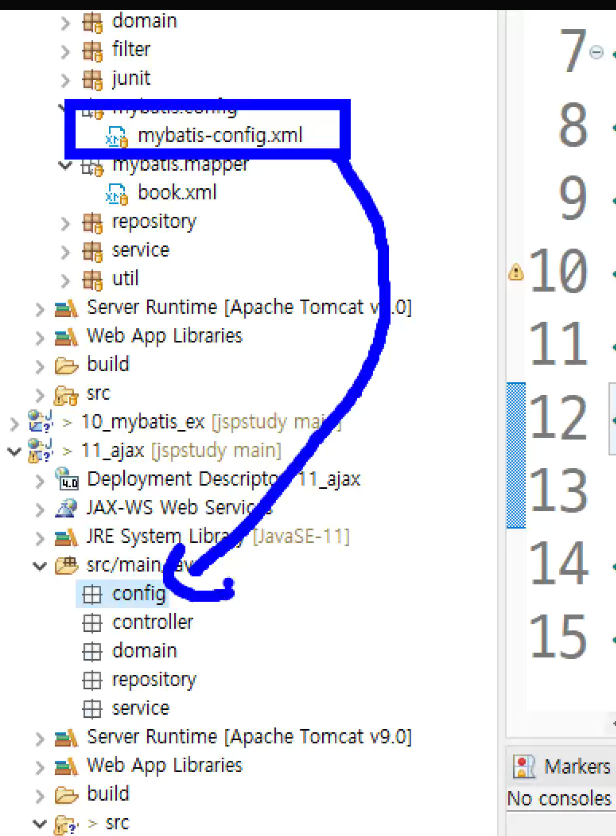Select the empty repository package under src/main/java
This screenshot has width=616, height=836.
(x=154, y=680)
